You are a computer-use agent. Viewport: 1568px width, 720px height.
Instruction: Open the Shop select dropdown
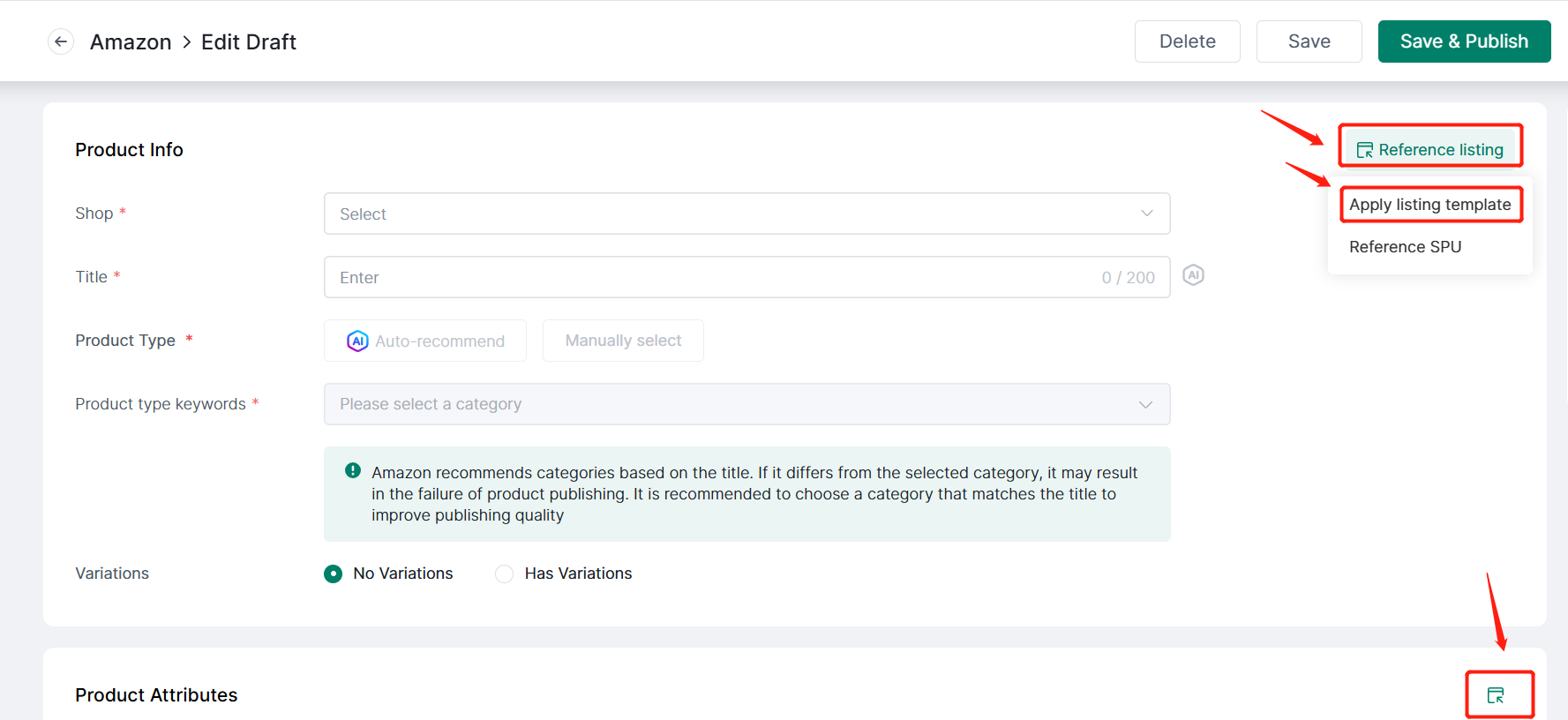[746, 214]
